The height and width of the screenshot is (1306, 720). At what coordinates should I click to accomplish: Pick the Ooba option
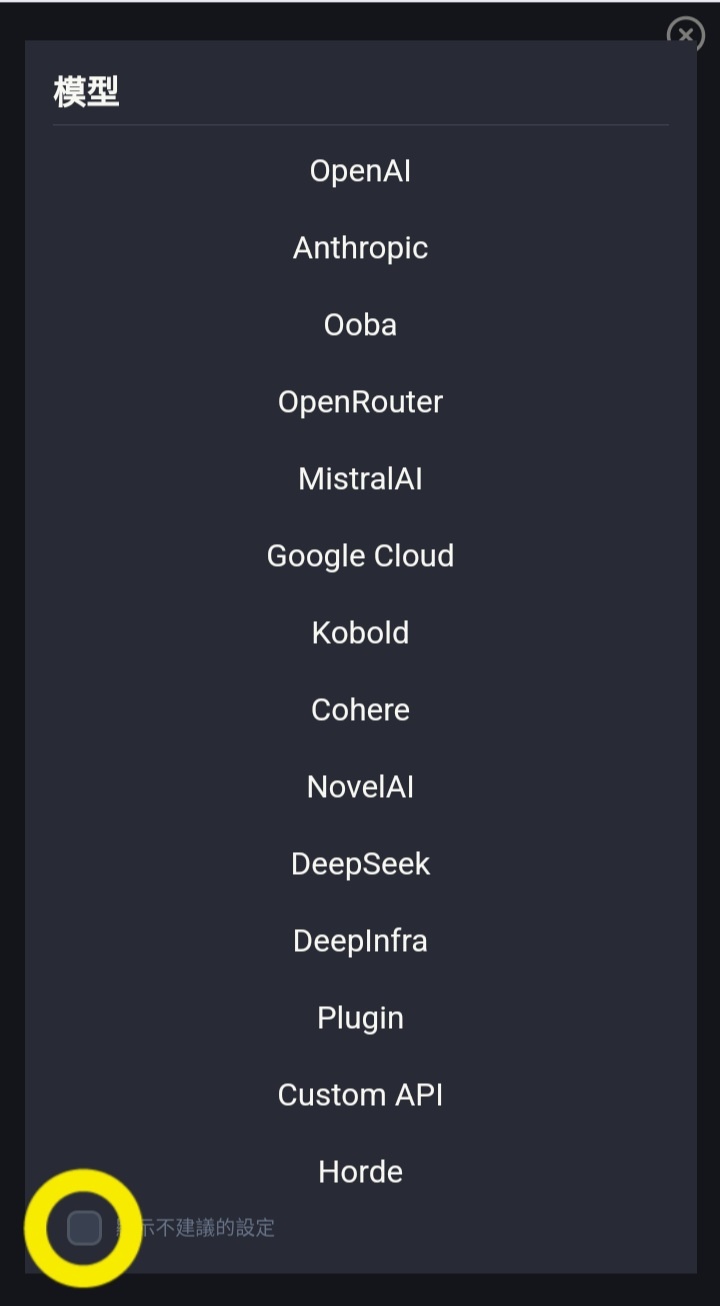(x=360, y=325)
